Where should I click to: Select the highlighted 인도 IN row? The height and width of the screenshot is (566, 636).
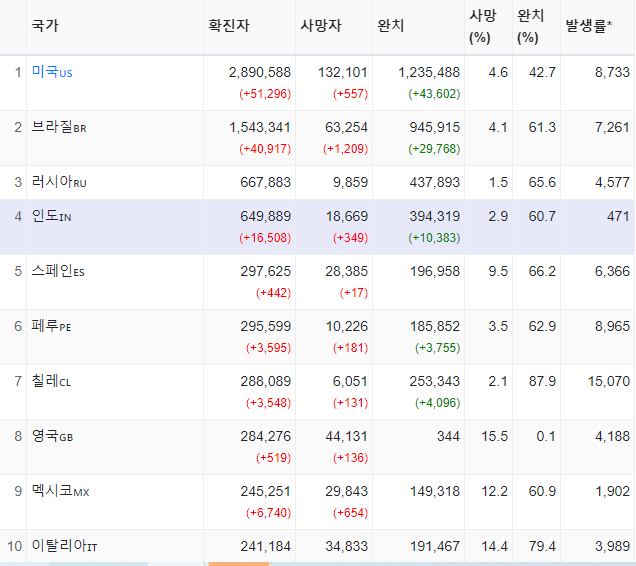(318, 227)
